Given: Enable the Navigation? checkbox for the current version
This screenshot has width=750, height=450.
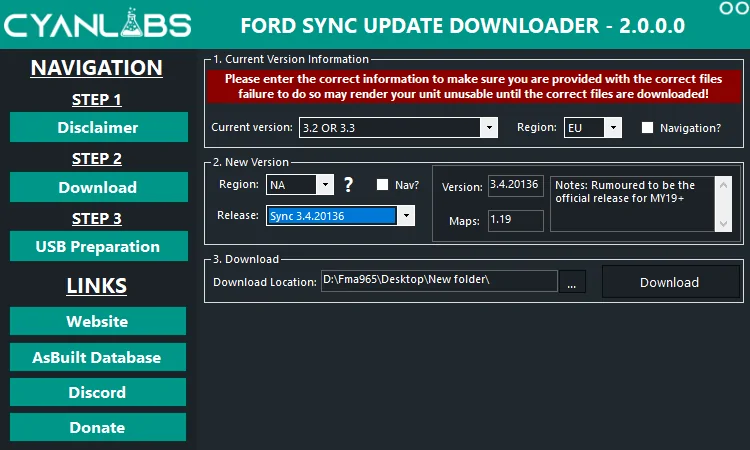Looking at the screenshot, I should [x=647, y=128].
